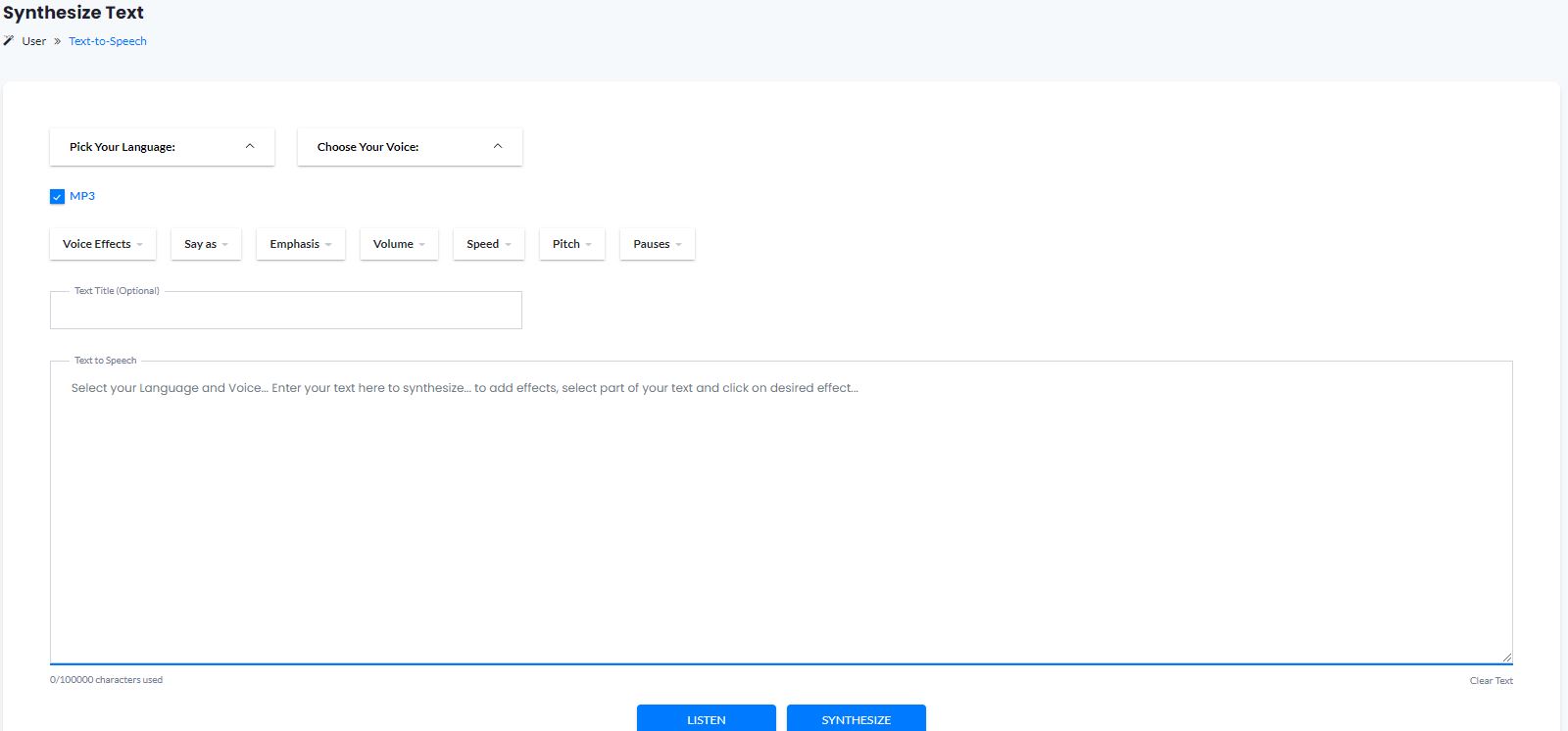The height and width of the screenshot is (731, 1568).
Task: Click the textarea resize handle corner
Action: [x=1506, y=657]
